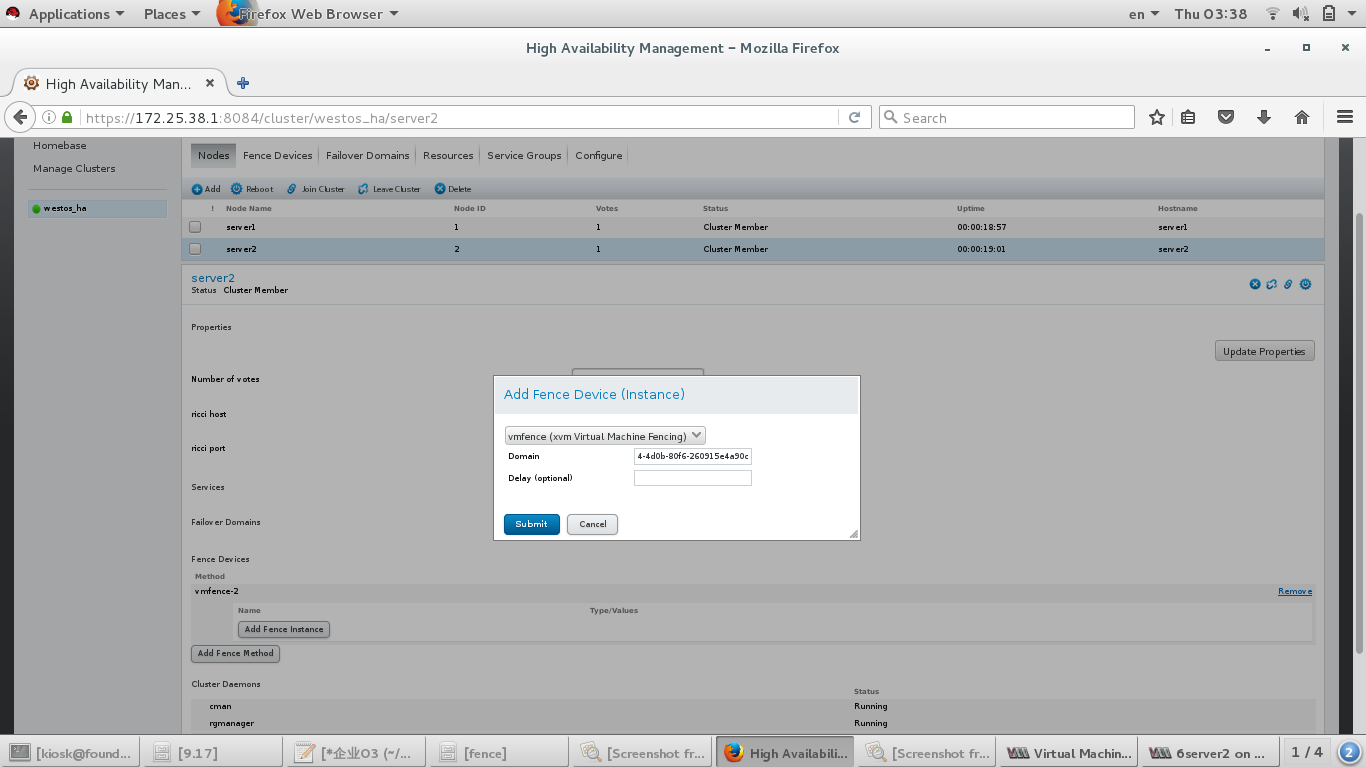The height and width of the screenshot is (768, 1366).
Task: Click join-cluster link icon beside server2 heading
Action: (x=1288, y=284)
